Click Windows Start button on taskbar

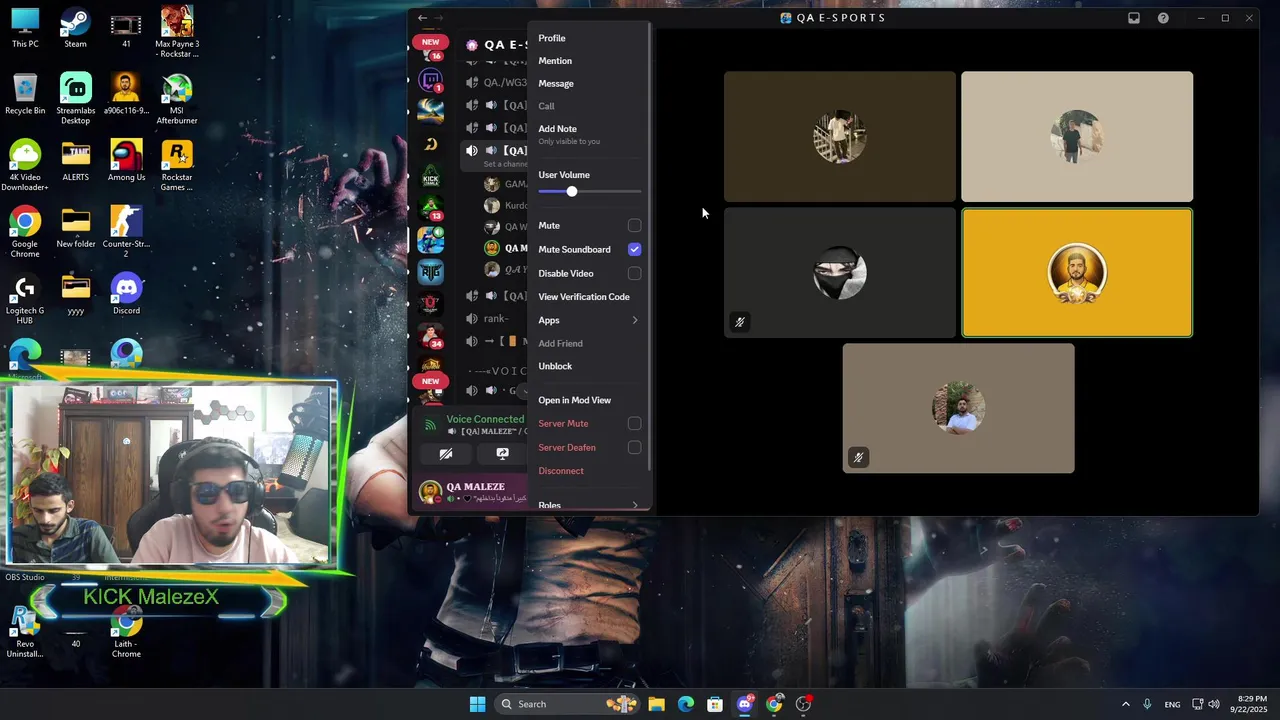pyautogui.click(x=478, y=704)
